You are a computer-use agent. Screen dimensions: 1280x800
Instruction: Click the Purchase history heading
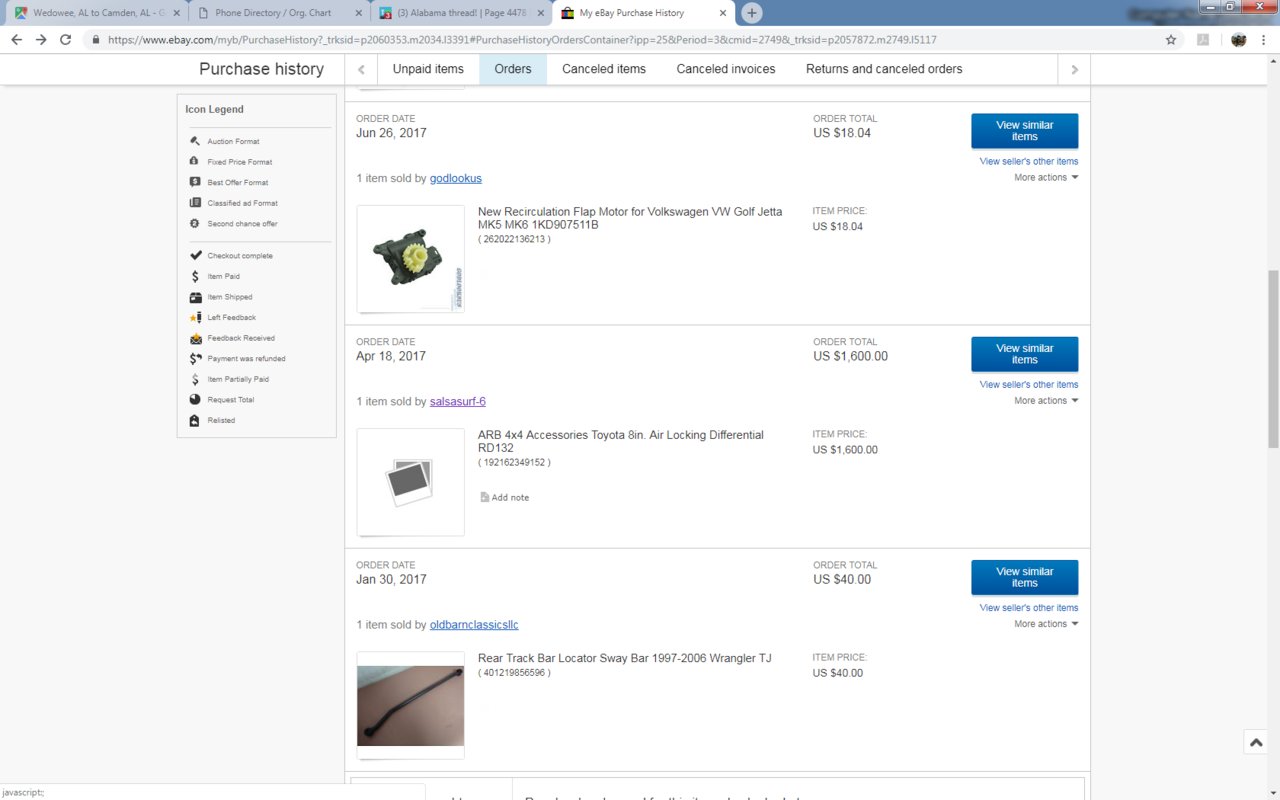(261, 69)
